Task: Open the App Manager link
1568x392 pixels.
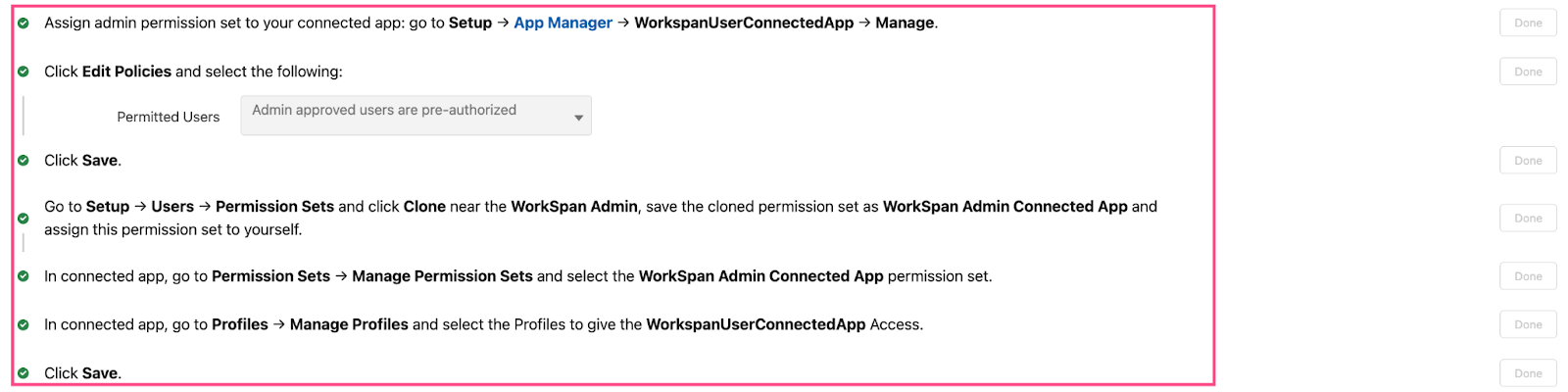Action: (x=563, y=23)
